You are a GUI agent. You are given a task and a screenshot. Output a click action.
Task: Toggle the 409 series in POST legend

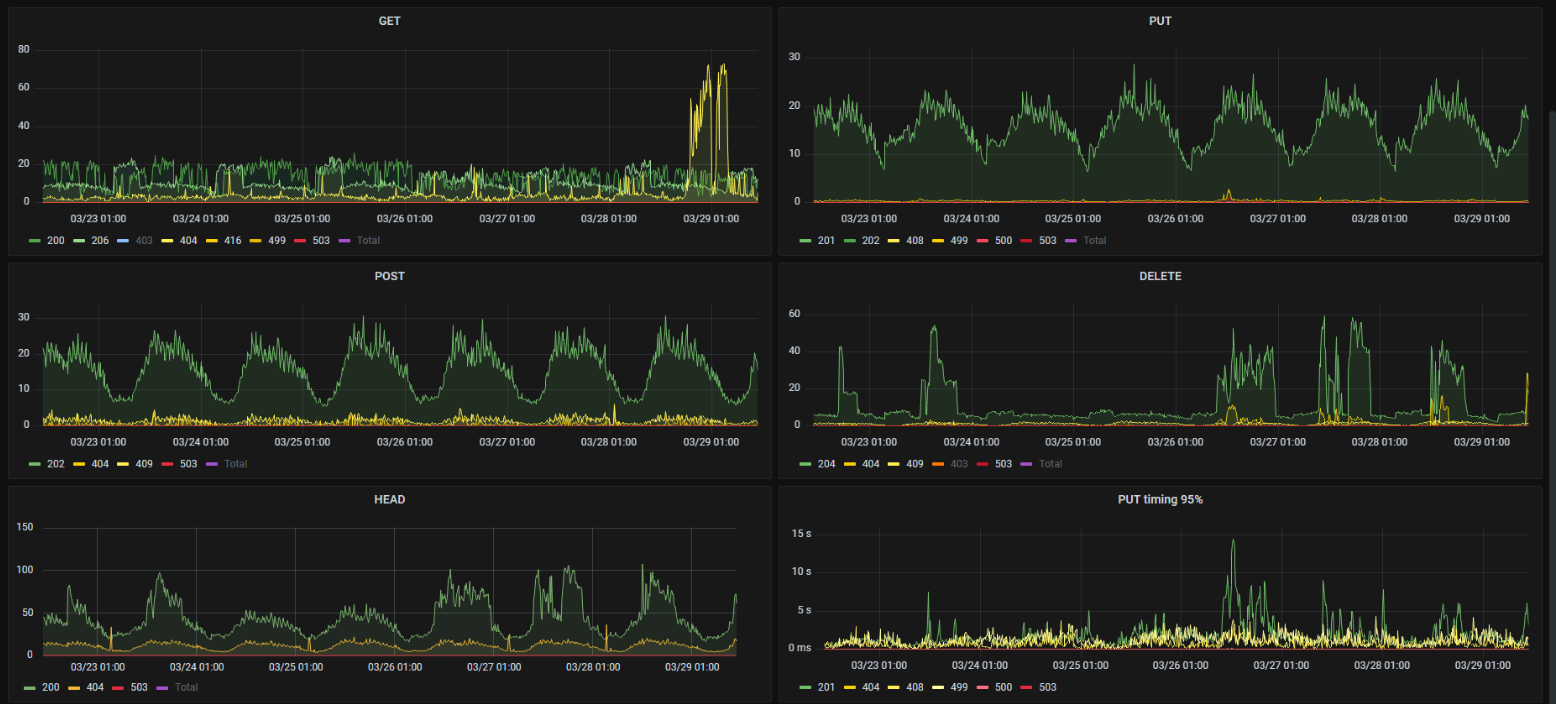point(145,463)
